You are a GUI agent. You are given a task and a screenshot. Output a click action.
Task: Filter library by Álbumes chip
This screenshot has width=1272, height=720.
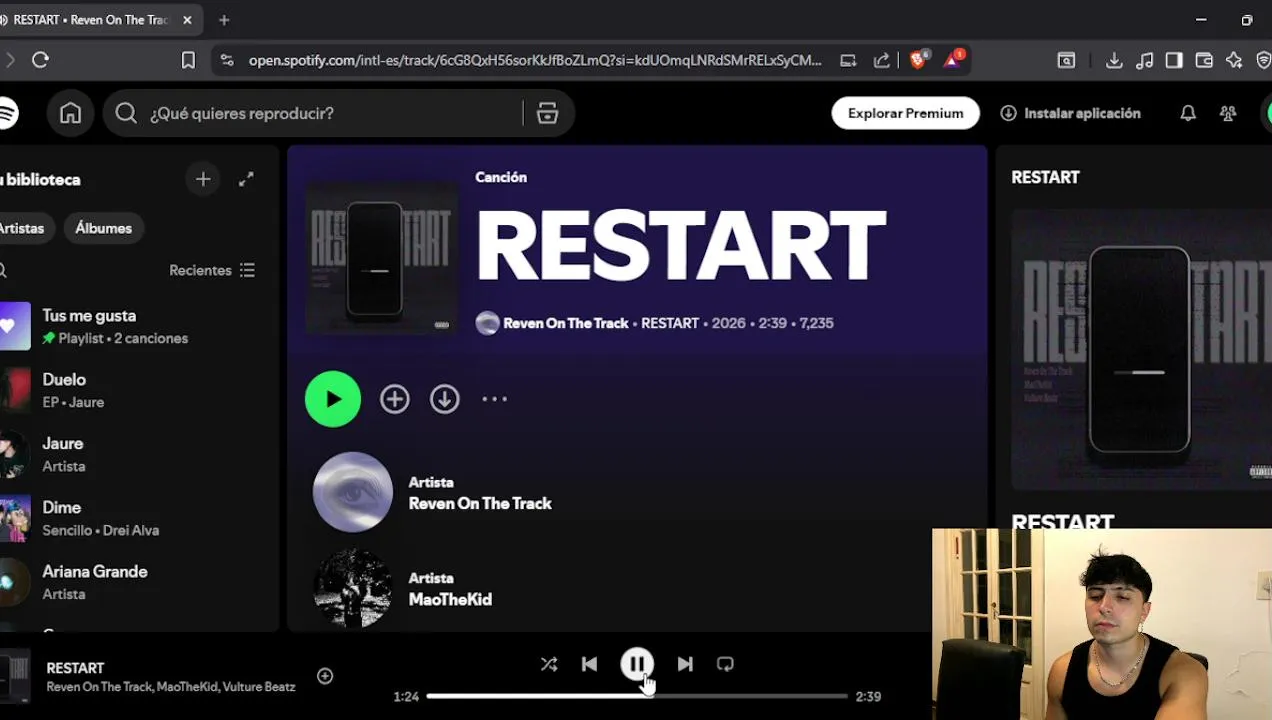point(104,228)
